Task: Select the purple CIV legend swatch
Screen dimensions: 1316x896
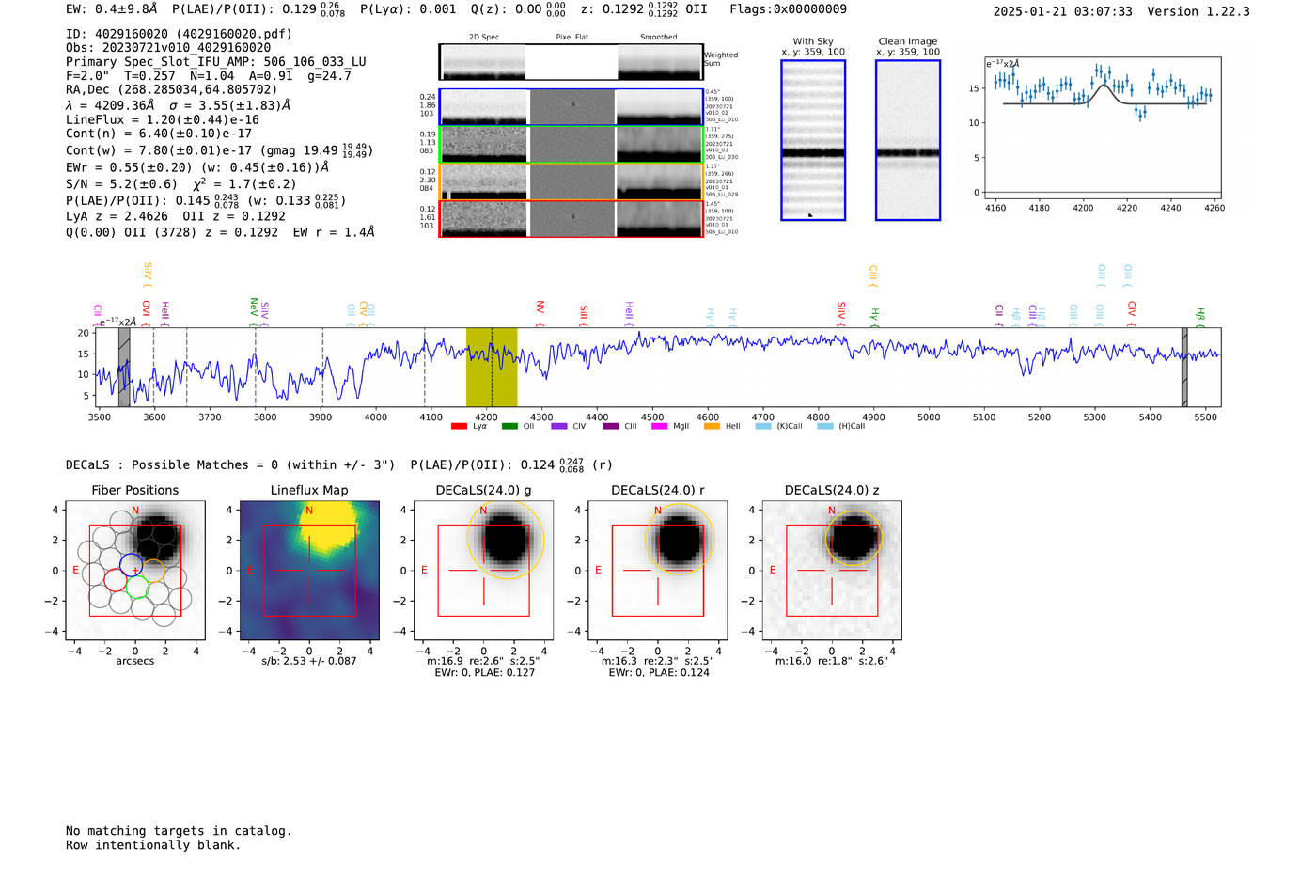Action: tap(559, 426)
